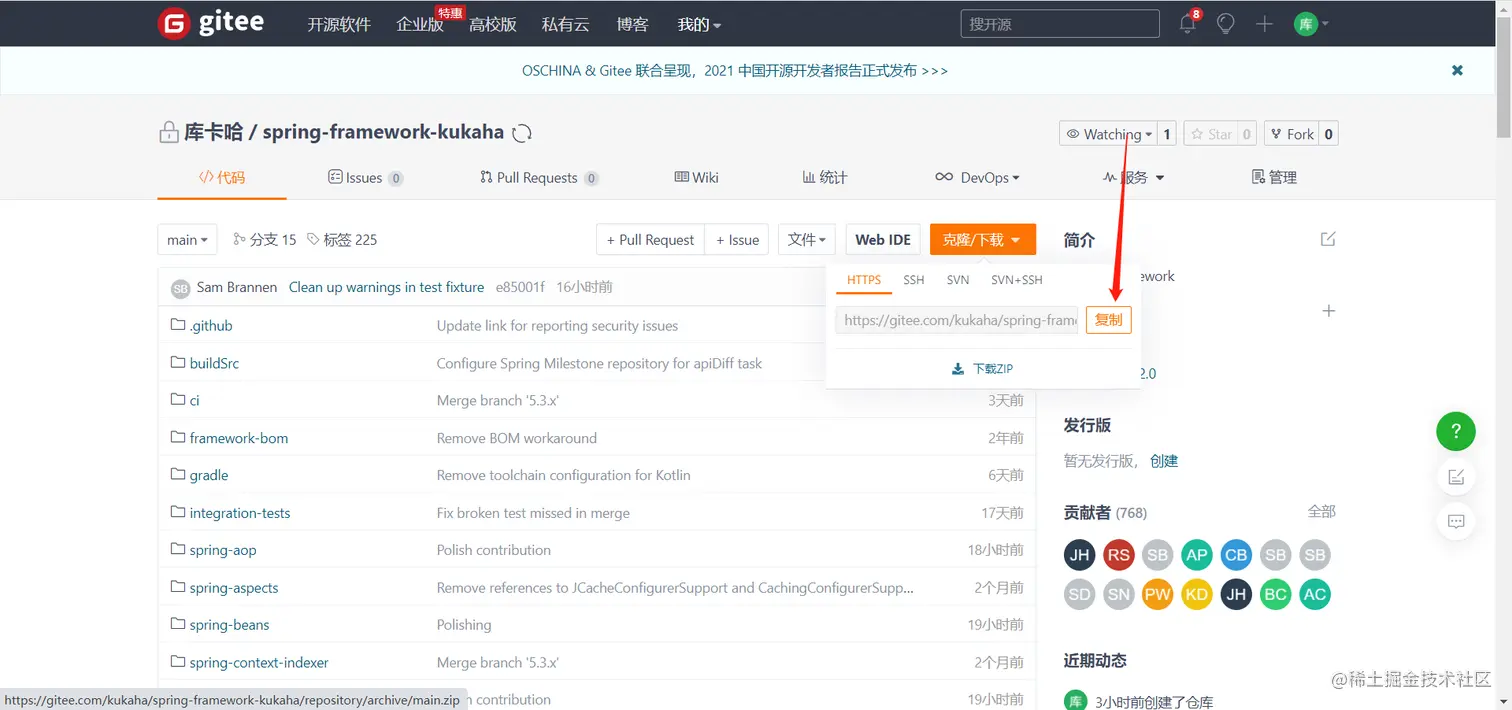Click the CB contributor avatar
1512x710 pixels.
[x=1236, y=555]
